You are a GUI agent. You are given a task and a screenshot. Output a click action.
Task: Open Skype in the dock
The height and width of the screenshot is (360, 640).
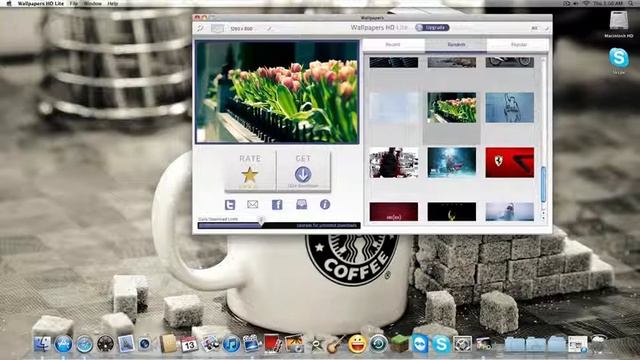[x=441, y=344]
